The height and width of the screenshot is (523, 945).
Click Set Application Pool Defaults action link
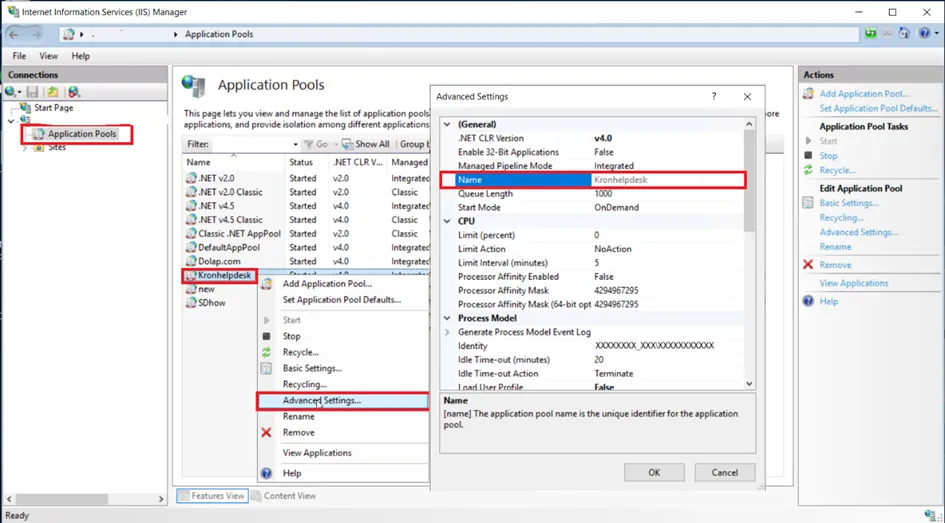coord(879,108)
